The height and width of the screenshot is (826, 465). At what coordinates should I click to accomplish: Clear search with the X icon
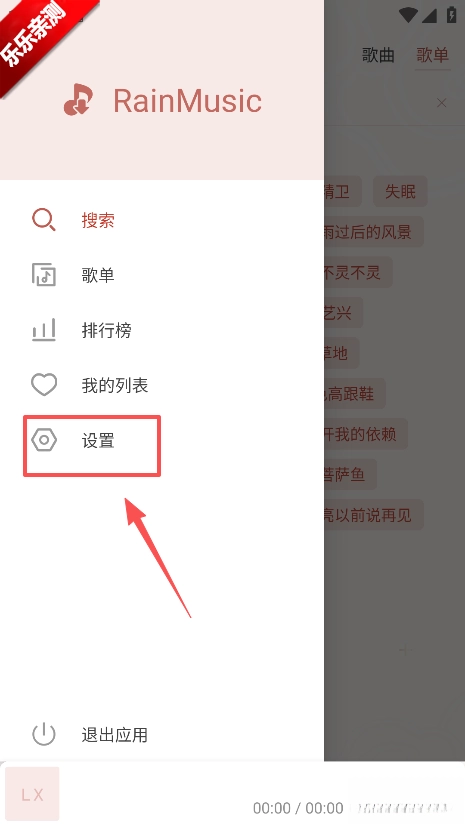(x=442, y=103)
